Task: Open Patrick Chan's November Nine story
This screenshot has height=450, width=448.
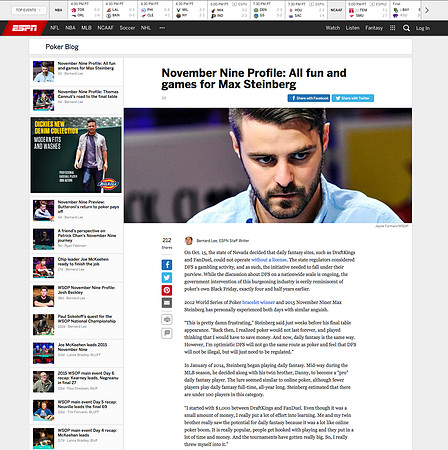Action: (x=87, y=235)
